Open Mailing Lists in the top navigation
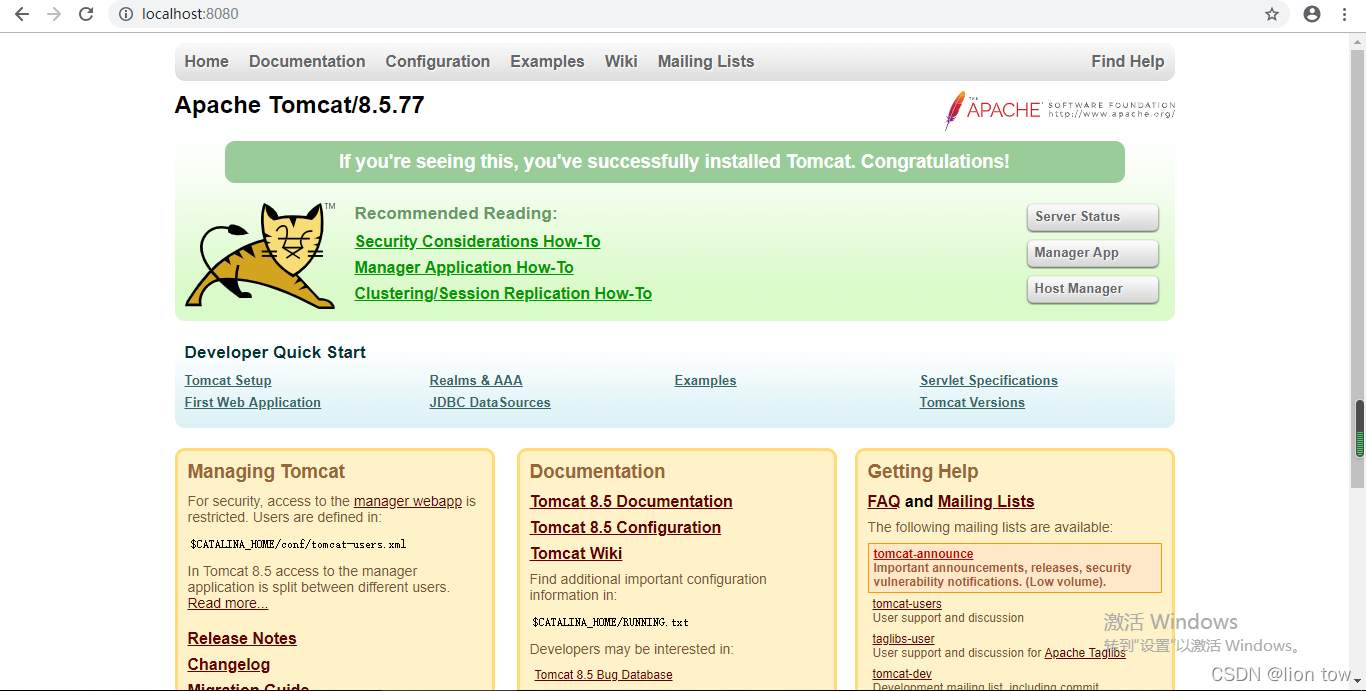Screen dimensions: 1366x691 click(x=706, y=61)
